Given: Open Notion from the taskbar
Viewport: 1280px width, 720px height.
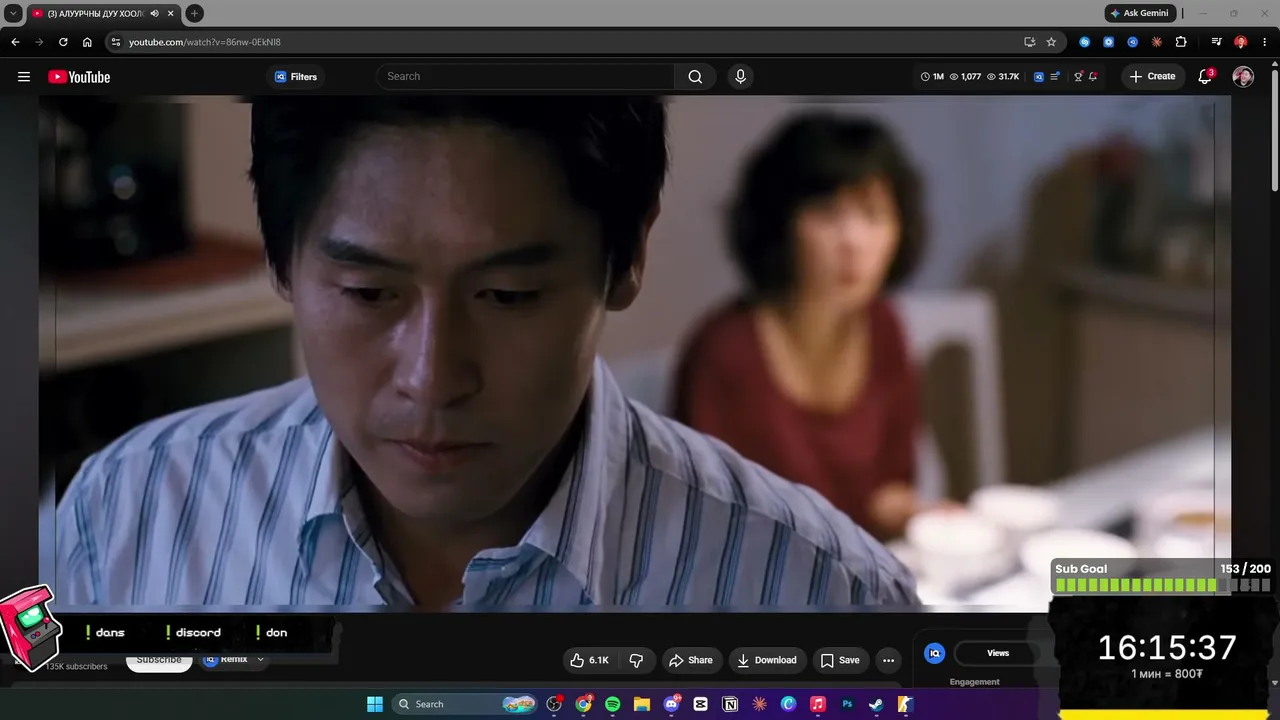Looking at the screenshot, I should [x=730, y=704].
